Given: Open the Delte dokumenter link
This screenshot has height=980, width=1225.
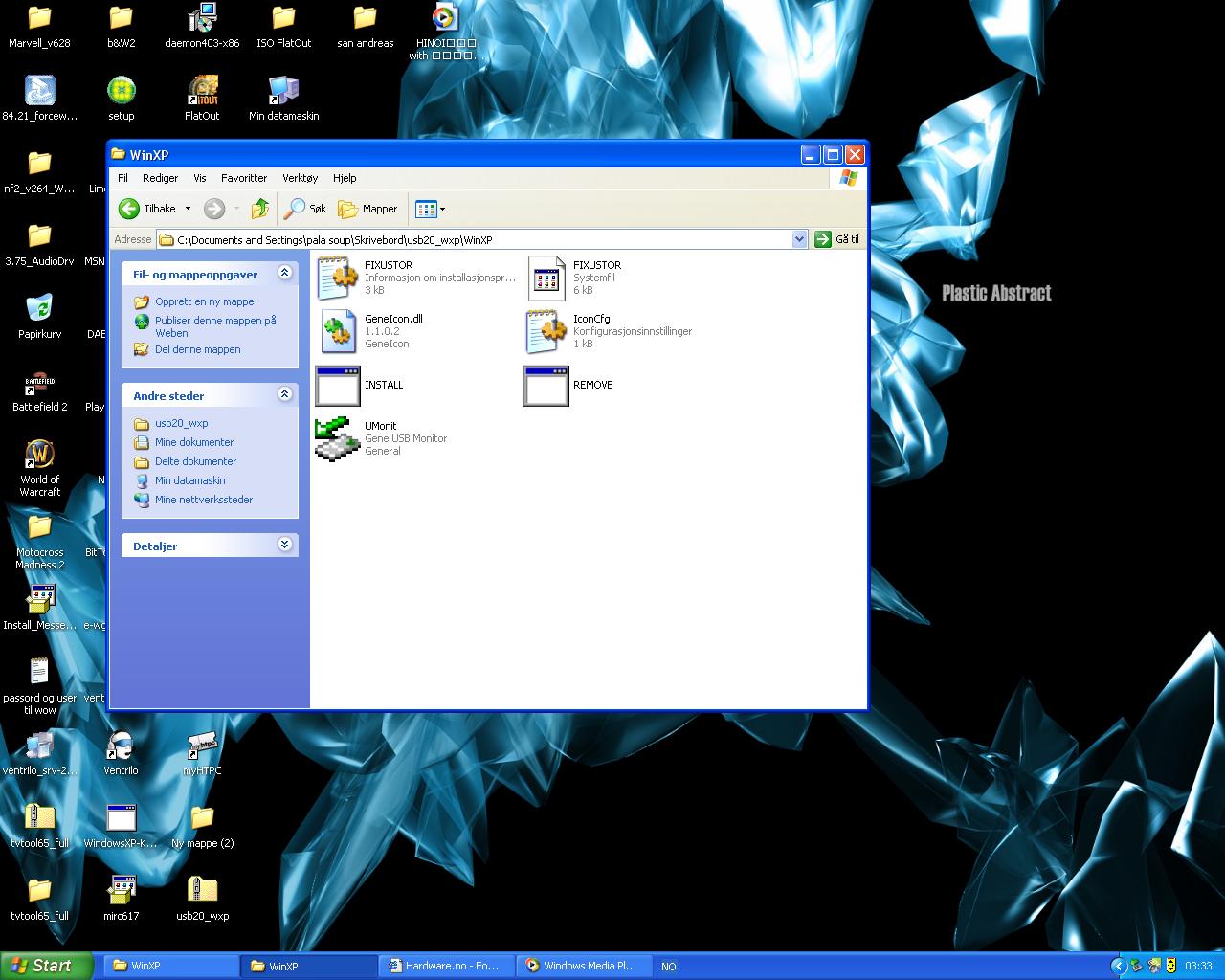Looking at the screenshot, I should pyautogui.click(x=195, y=461).
